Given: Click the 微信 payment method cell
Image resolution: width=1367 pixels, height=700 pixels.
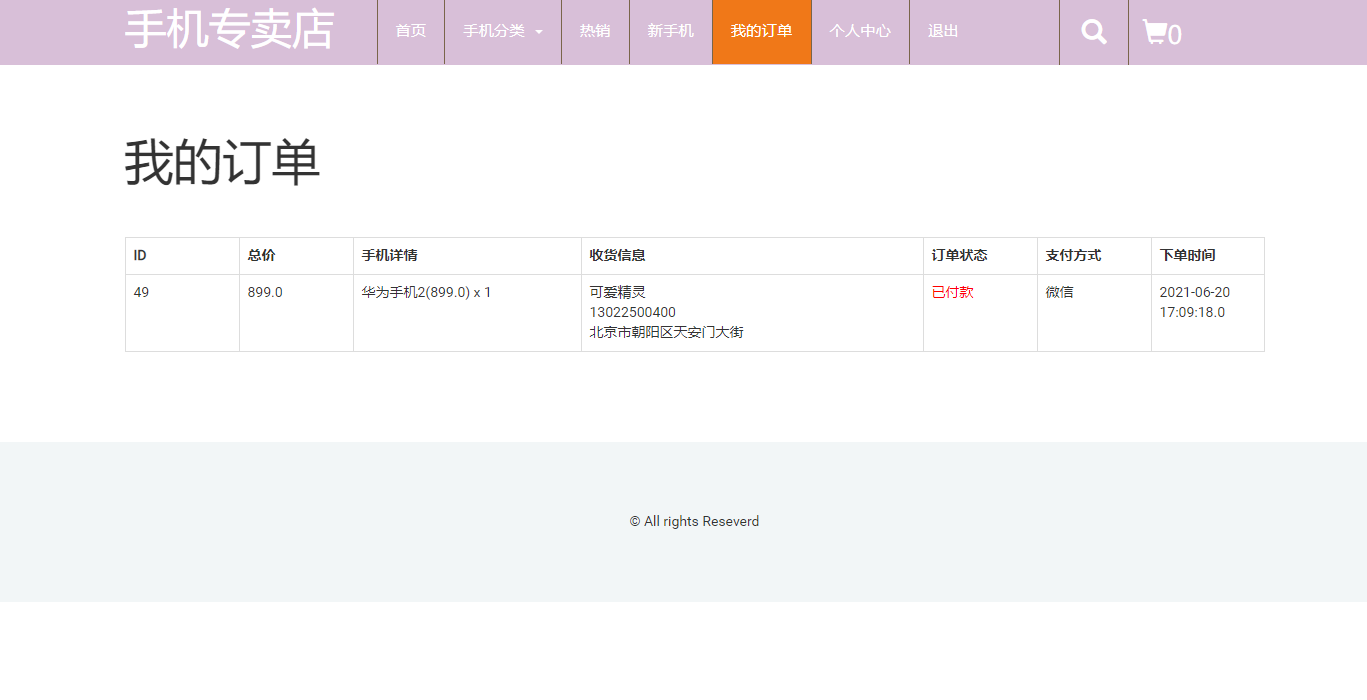Looking at the screenshot, I should 1059,292.
